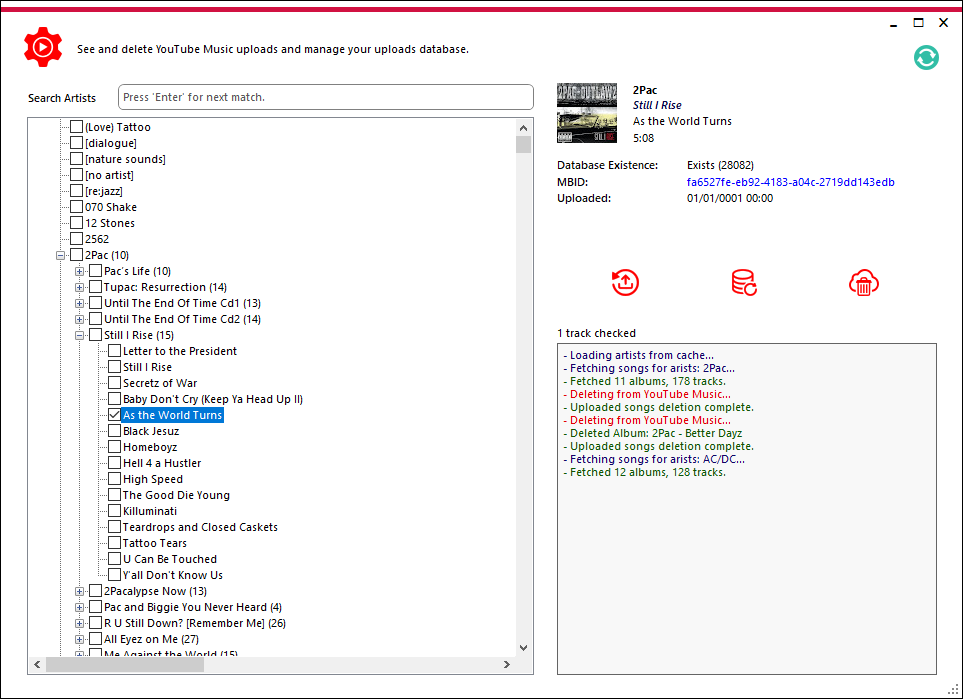
Task: Select the 2562 artist row
Action: pos(96,238)
